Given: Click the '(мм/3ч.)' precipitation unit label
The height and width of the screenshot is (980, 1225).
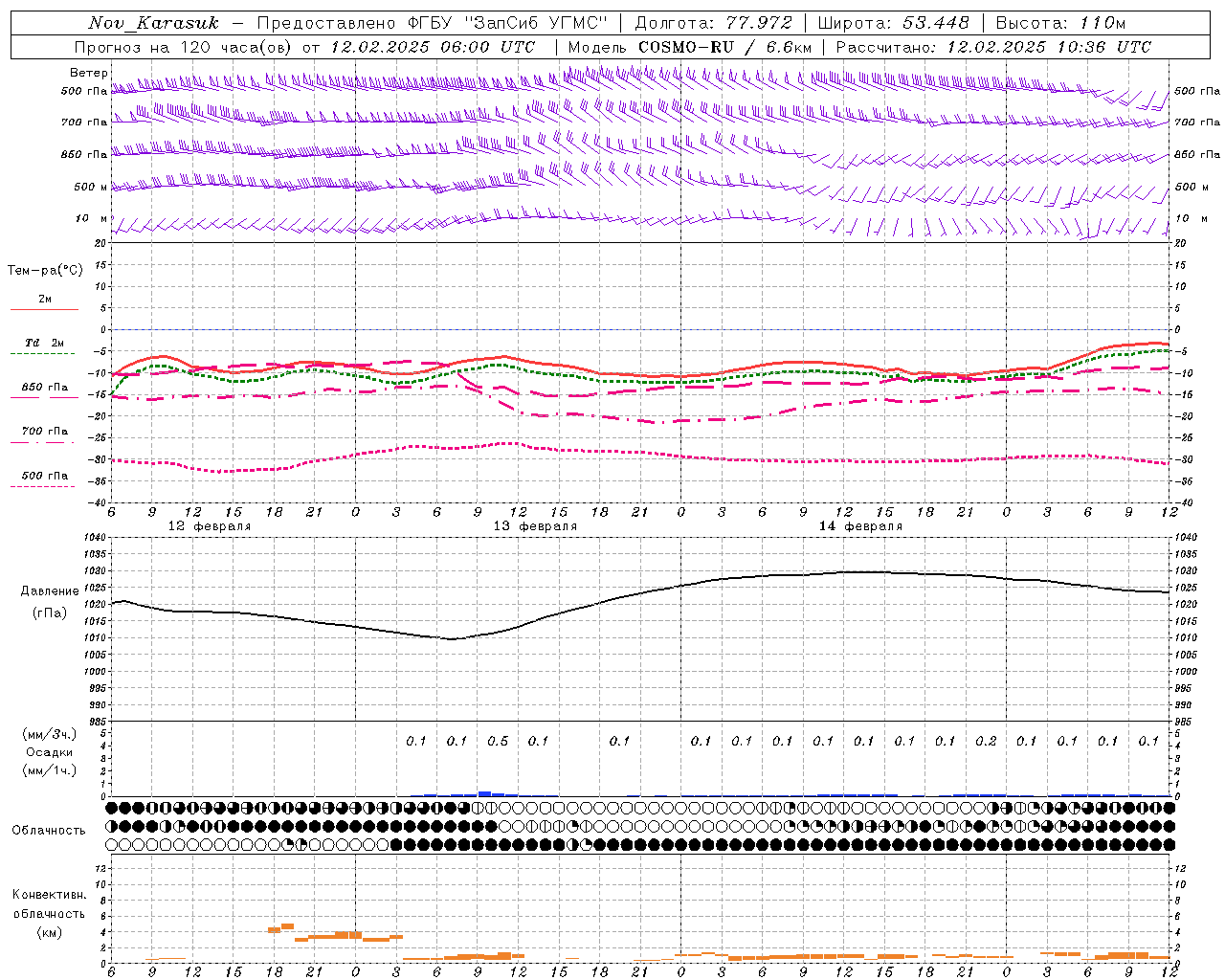Looking at the screenshot, I should point(50,734).
